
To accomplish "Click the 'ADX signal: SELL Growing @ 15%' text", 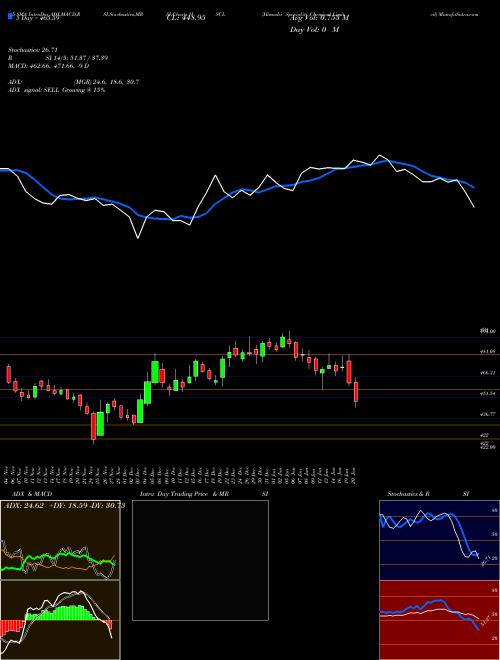I will coord(56,90).
